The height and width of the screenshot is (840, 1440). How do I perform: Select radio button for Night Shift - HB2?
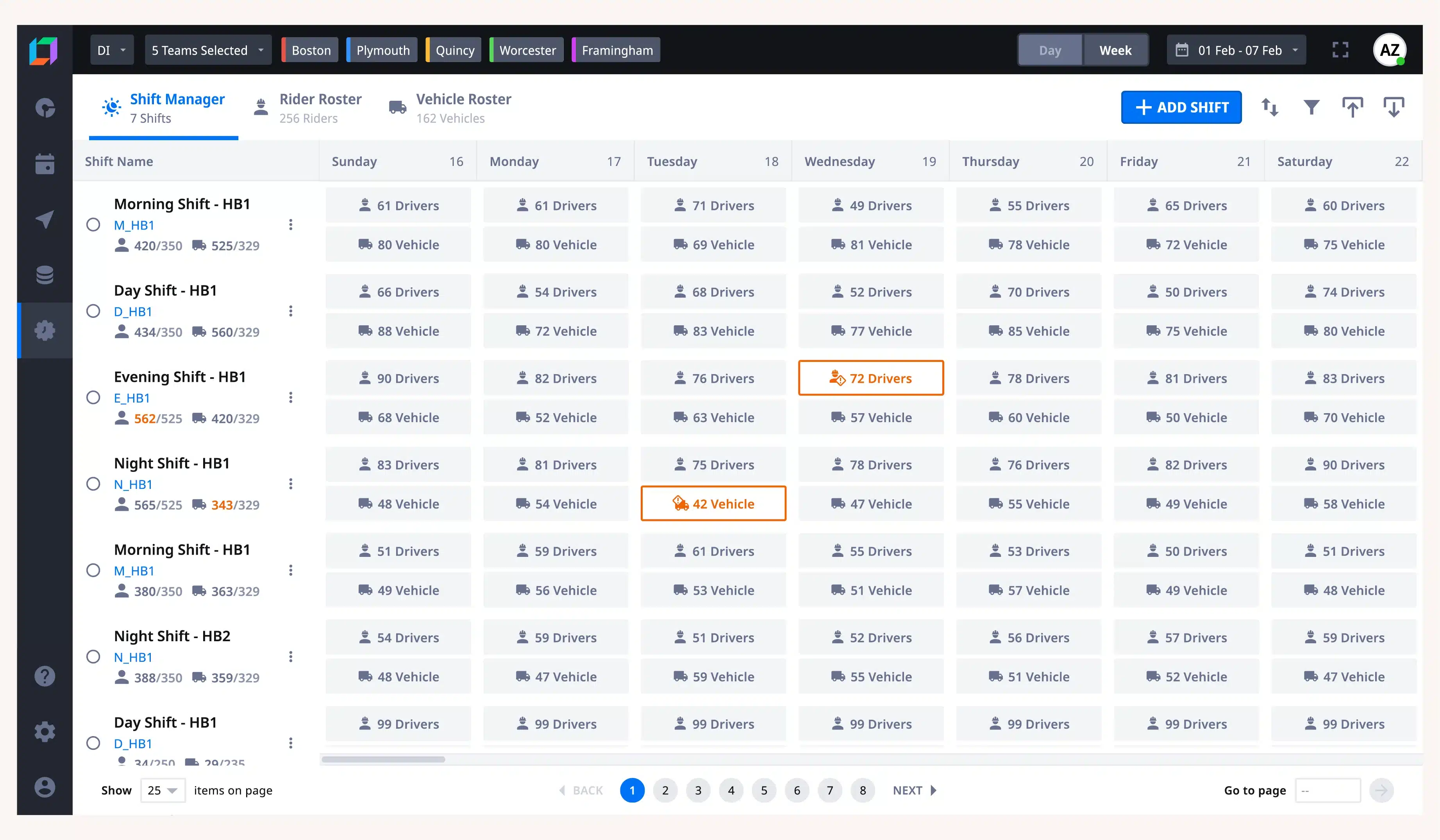pos(93,657)
